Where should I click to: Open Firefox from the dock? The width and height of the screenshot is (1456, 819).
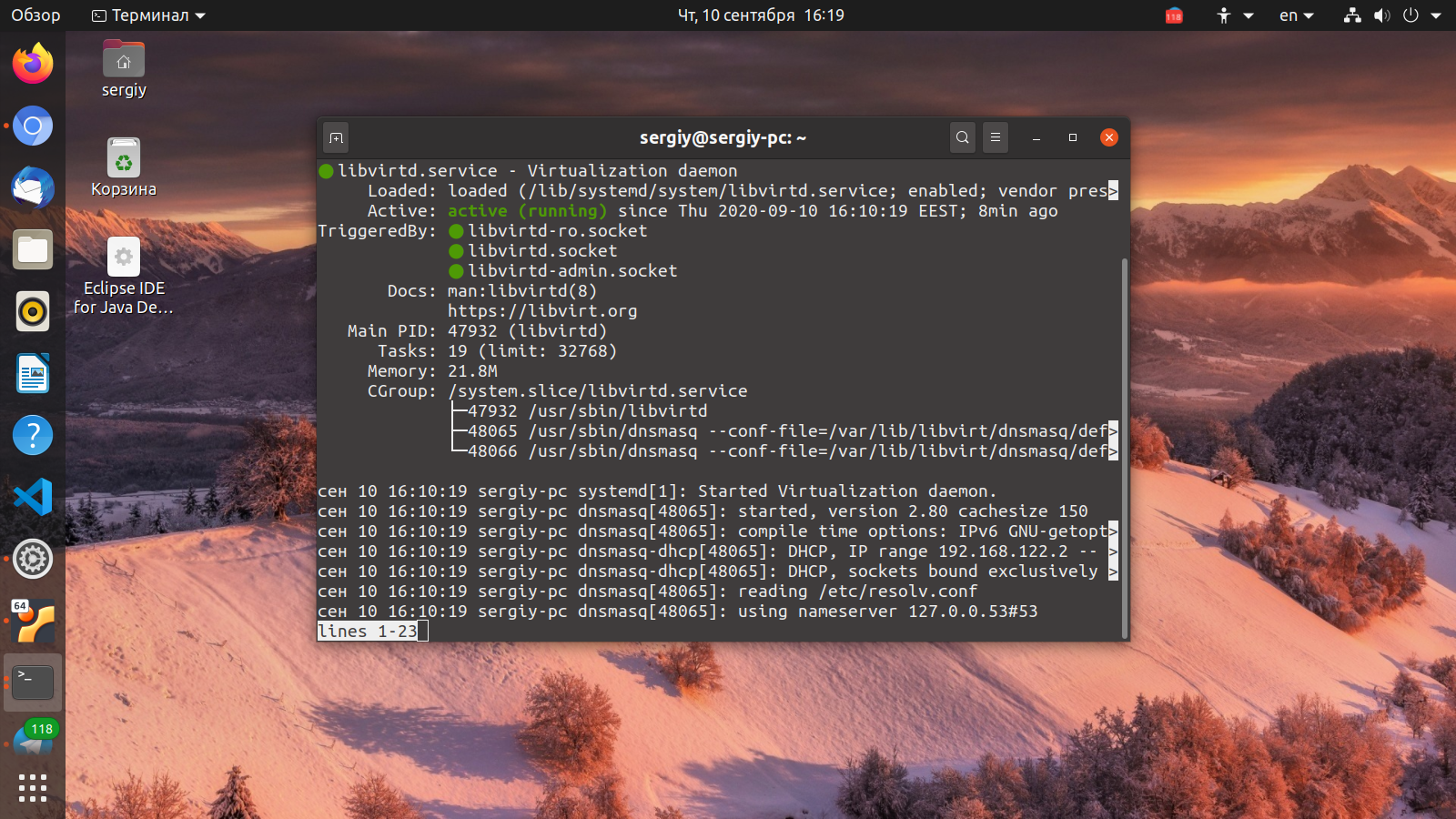pyautogui.click(x=33, y=64)
